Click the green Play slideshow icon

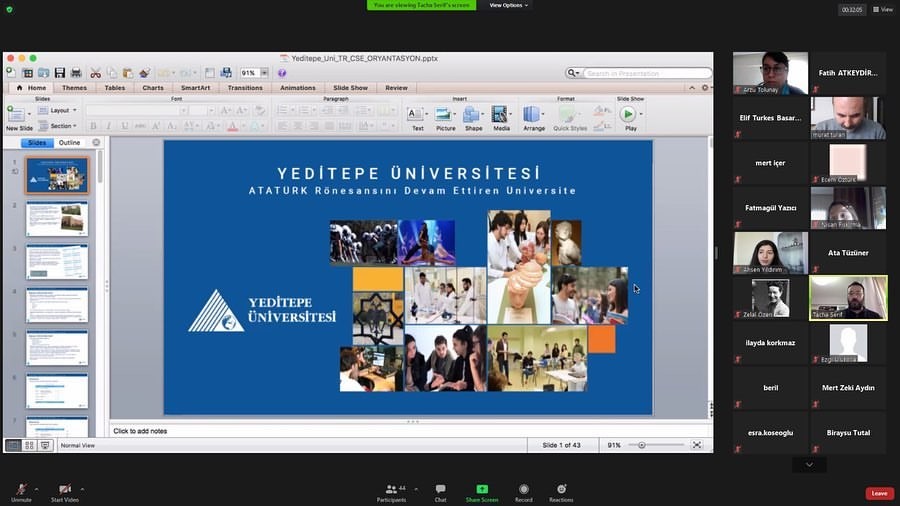pyautogui.click(x=628, y=114)
